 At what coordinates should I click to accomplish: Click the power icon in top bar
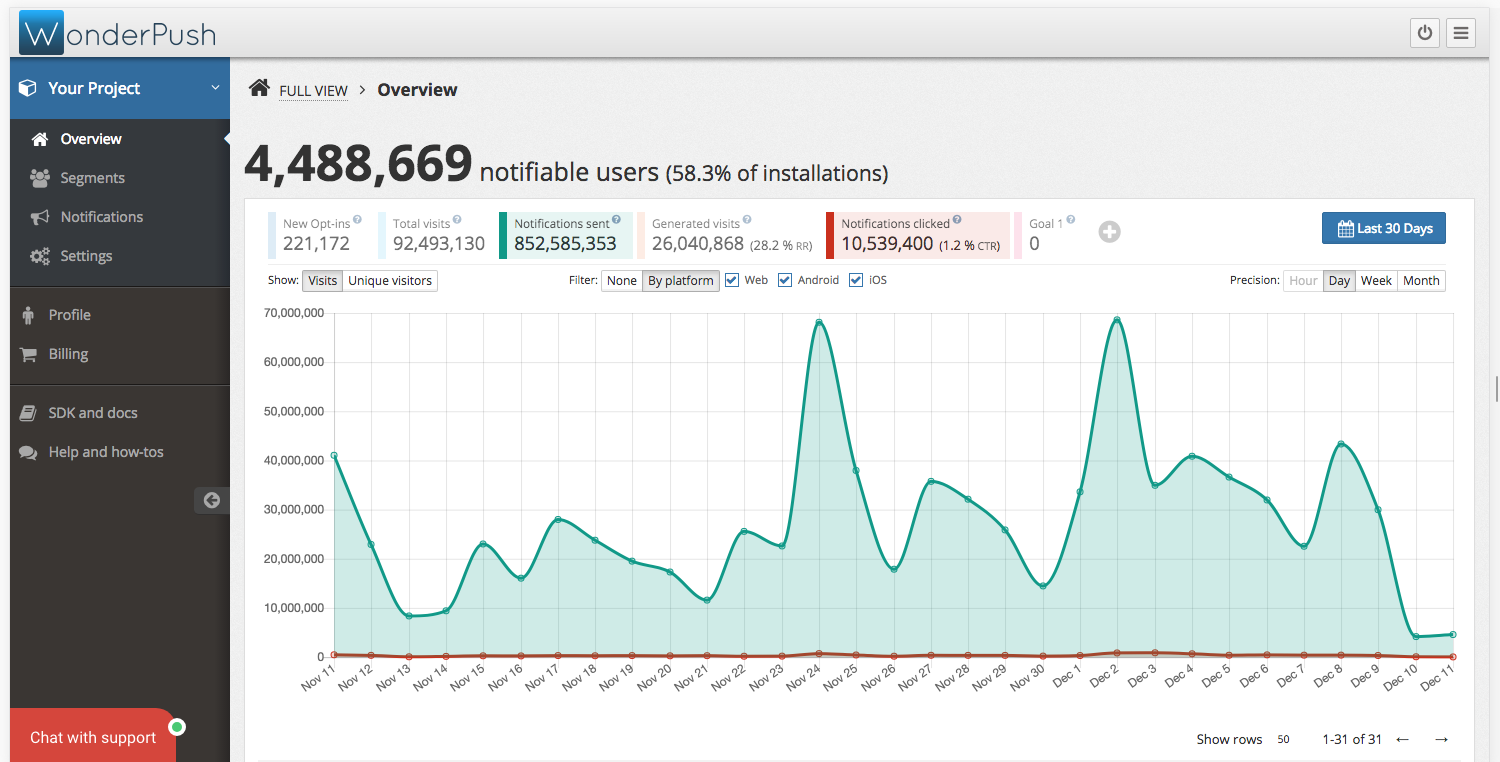click(1425, 33)
